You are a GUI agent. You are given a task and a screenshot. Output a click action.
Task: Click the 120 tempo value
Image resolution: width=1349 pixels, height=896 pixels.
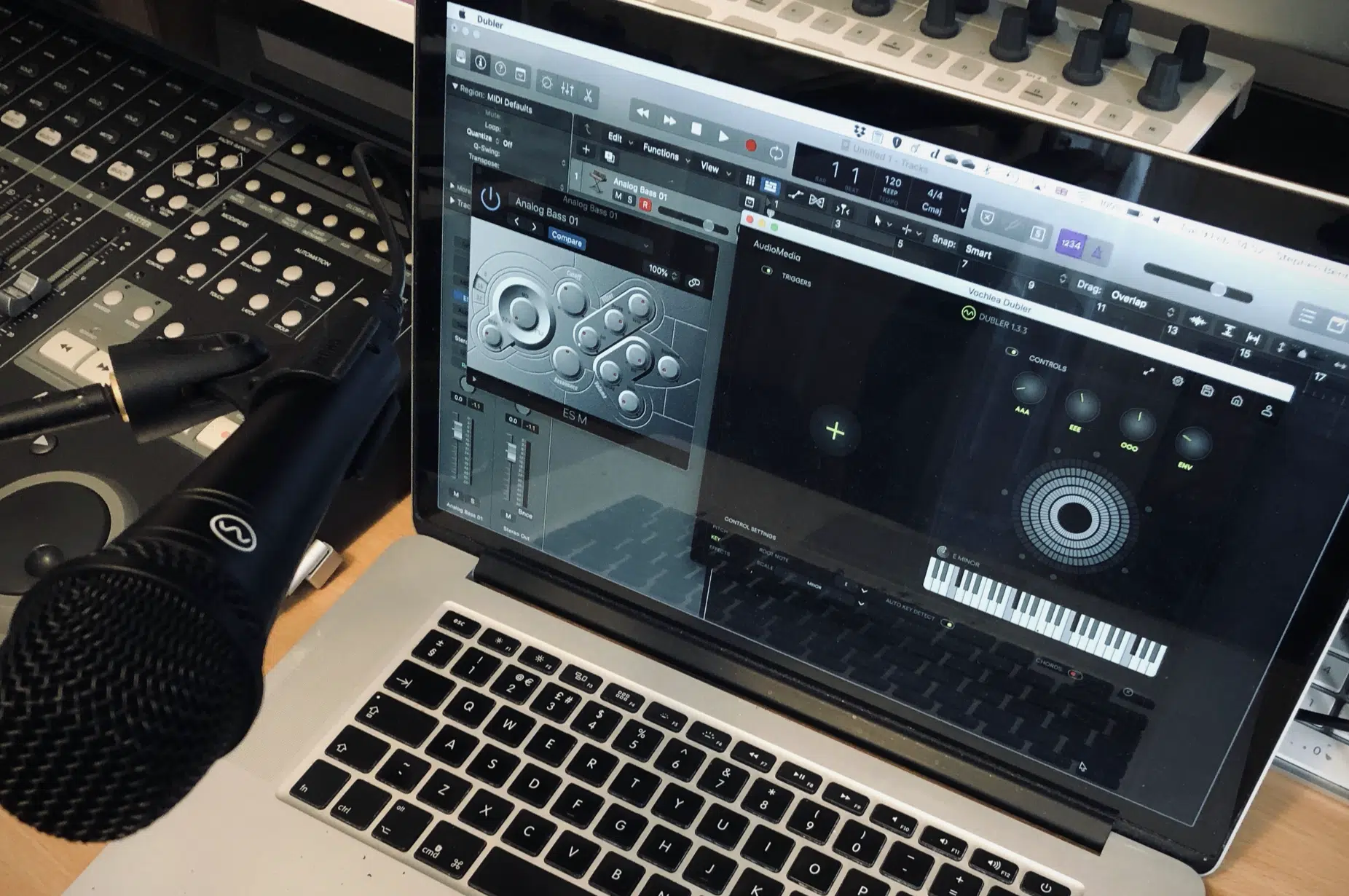pos(892,182)
